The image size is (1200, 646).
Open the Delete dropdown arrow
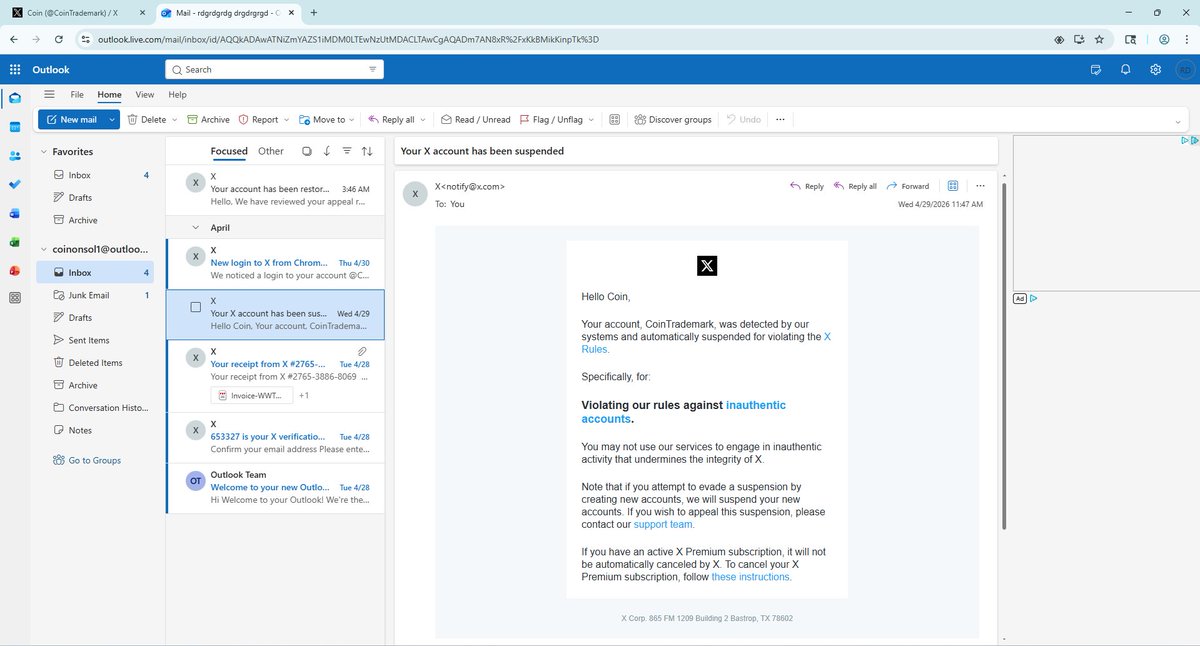(x=175, y=119)
